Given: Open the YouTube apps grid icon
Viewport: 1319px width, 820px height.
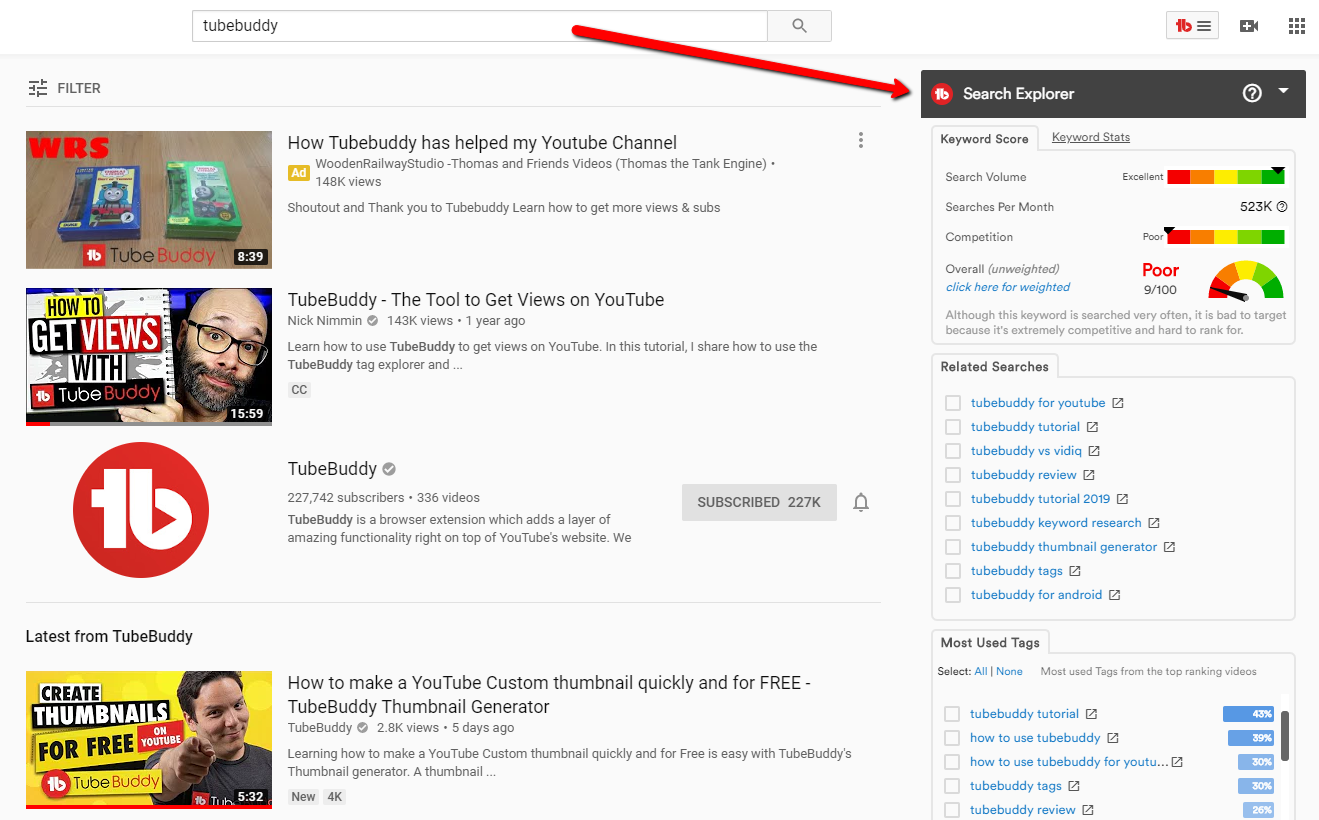Looking at the screenshot, I should pos(1297,26).
